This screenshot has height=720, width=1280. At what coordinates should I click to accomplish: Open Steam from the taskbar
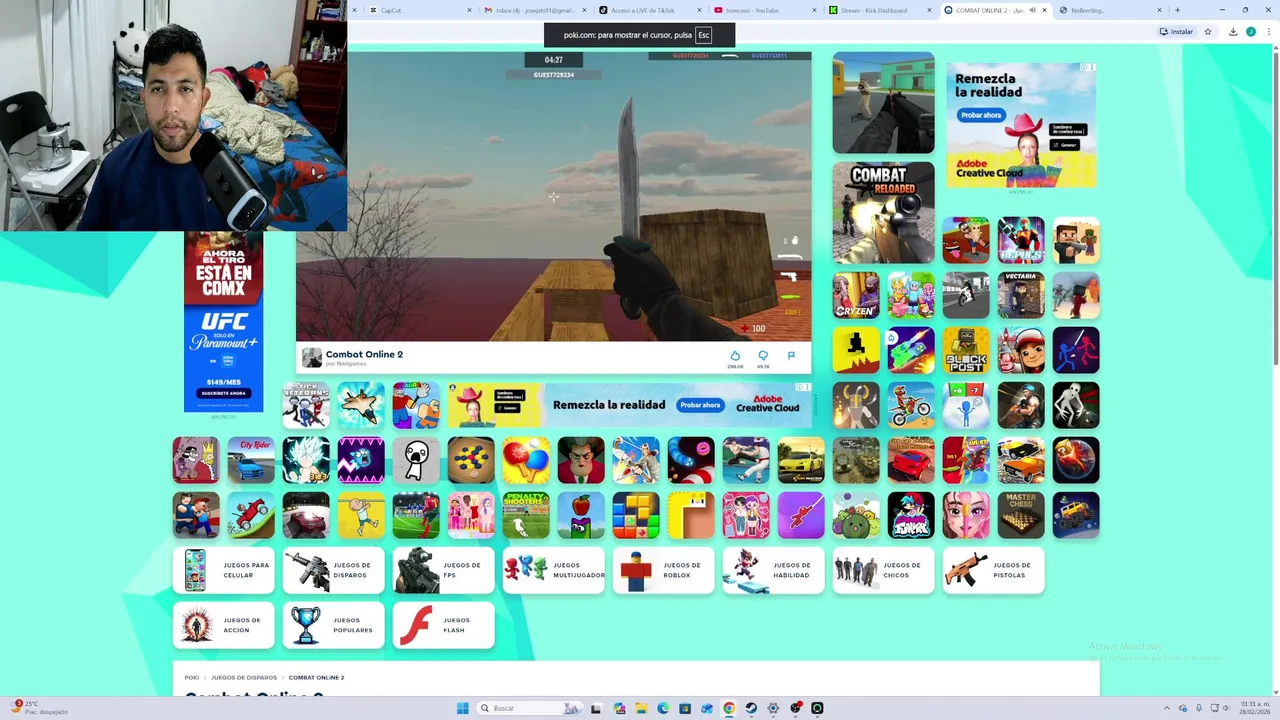(x=751, y=708)
